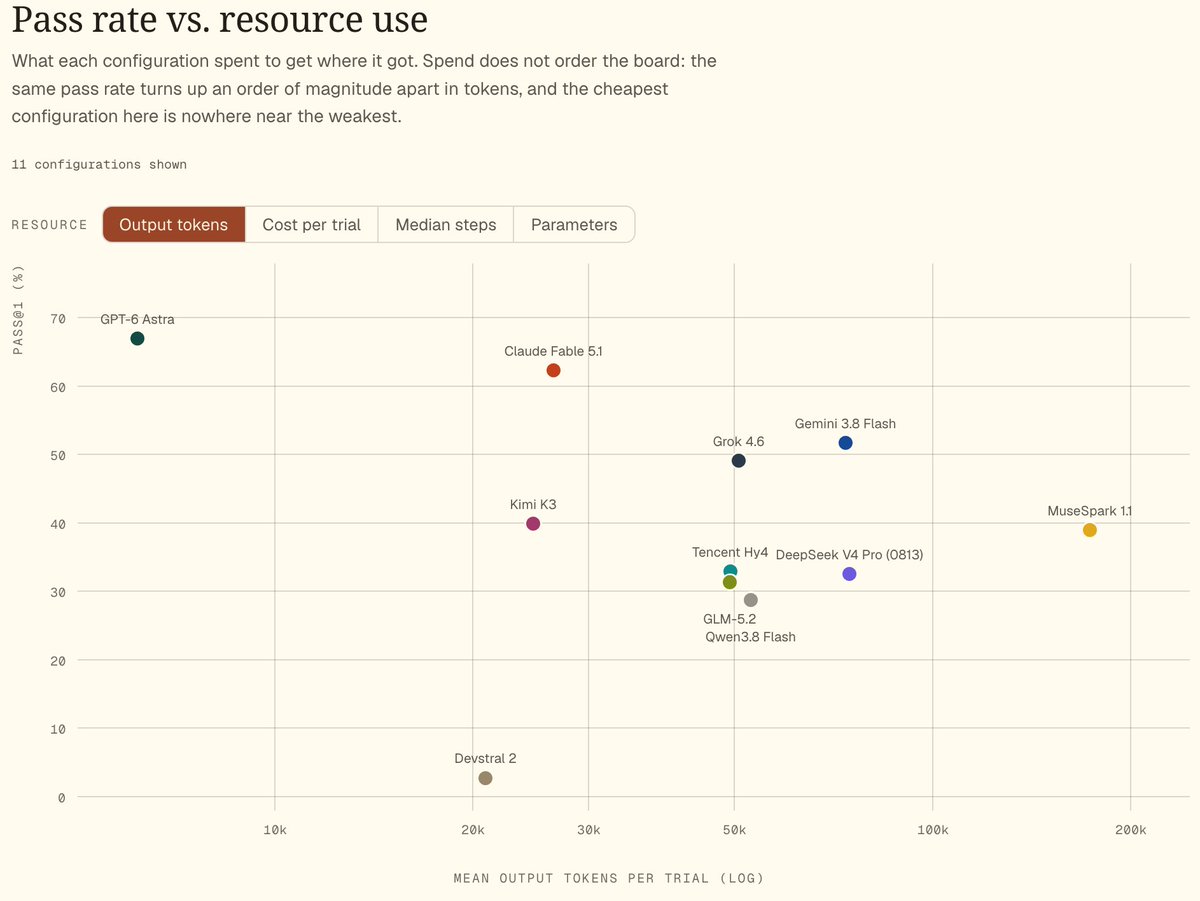The width and height of the screenshot is (1200, 901).
Task: Click the 'MuseSpark 1.1' label
Action: point(1090,510)
